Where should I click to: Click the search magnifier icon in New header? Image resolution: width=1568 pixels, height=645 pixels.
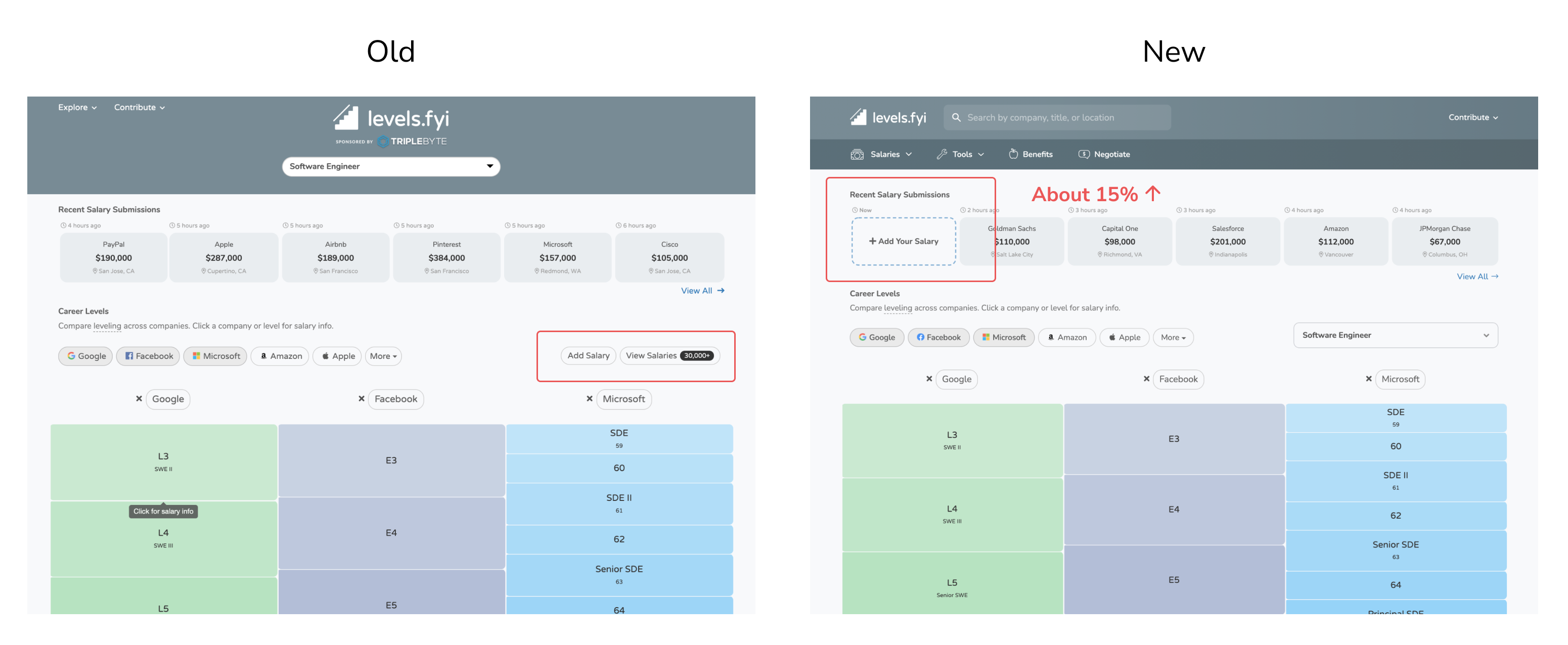[x=956, y=117]
